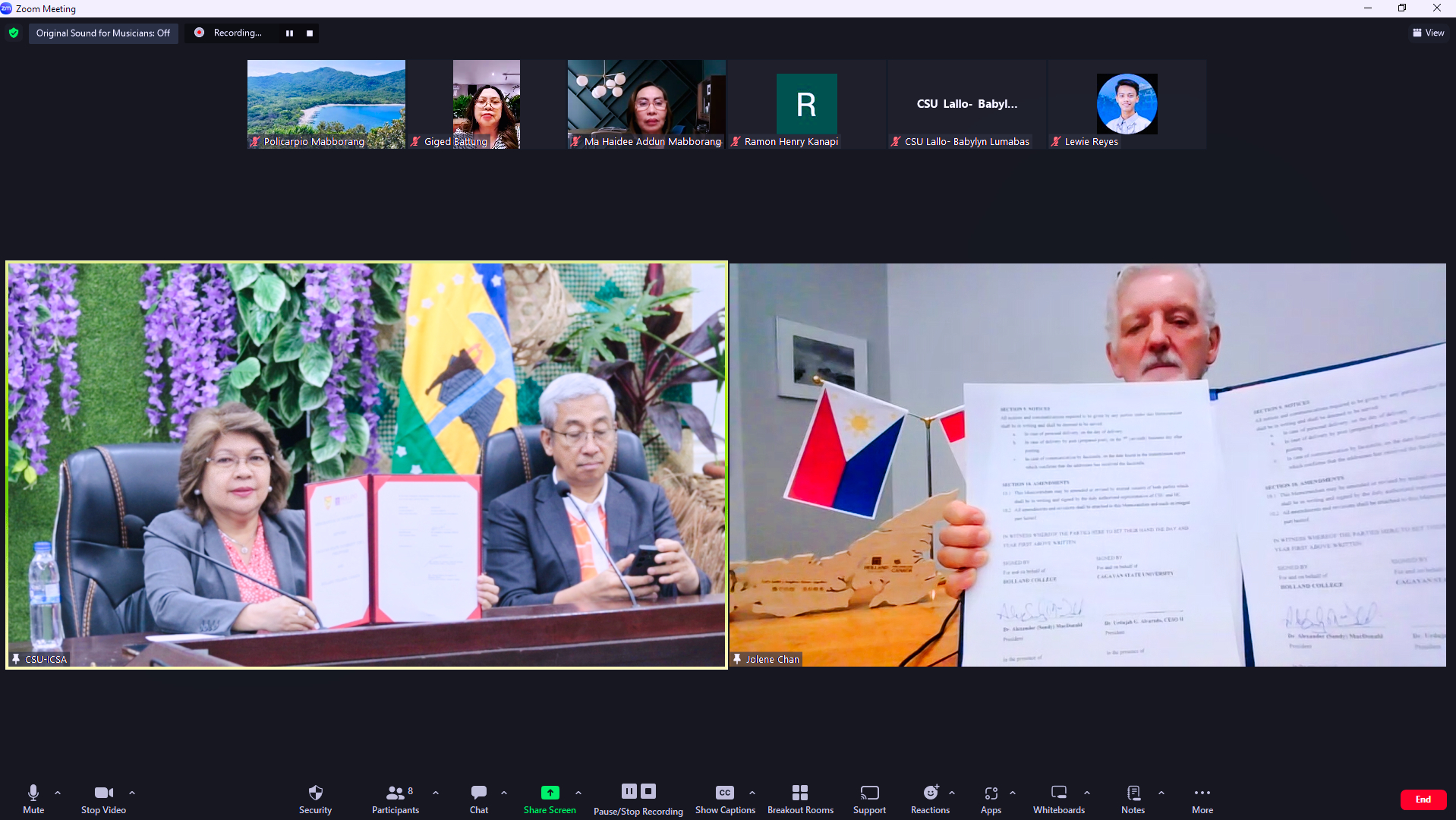Toggle Original Sound for Musicians

click(x=103, y=33)
